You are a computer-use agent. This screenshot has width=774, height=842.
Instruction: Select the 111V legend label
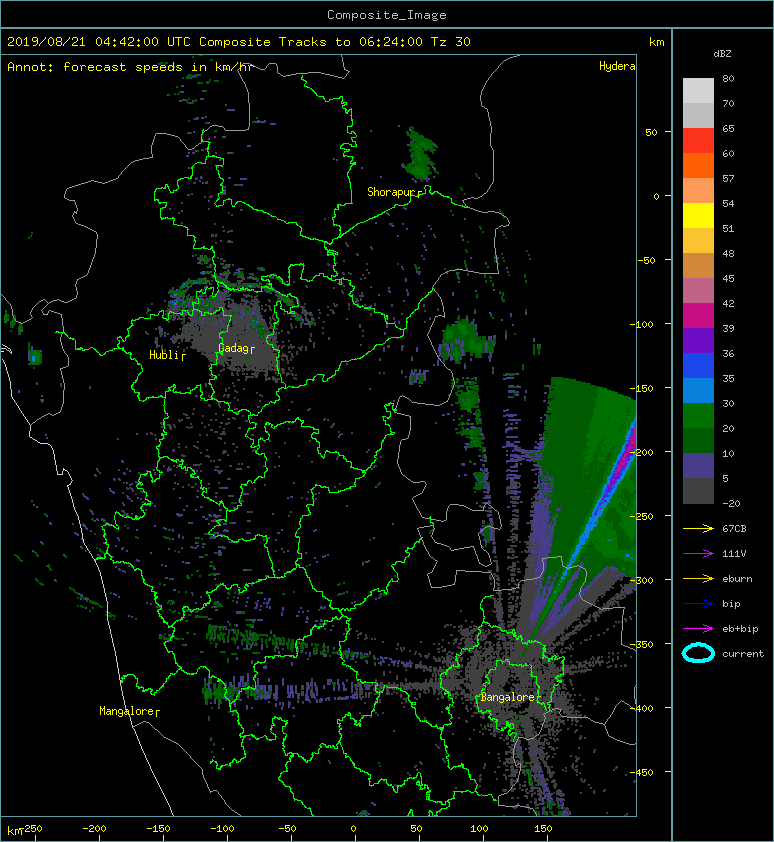[734, 554]
